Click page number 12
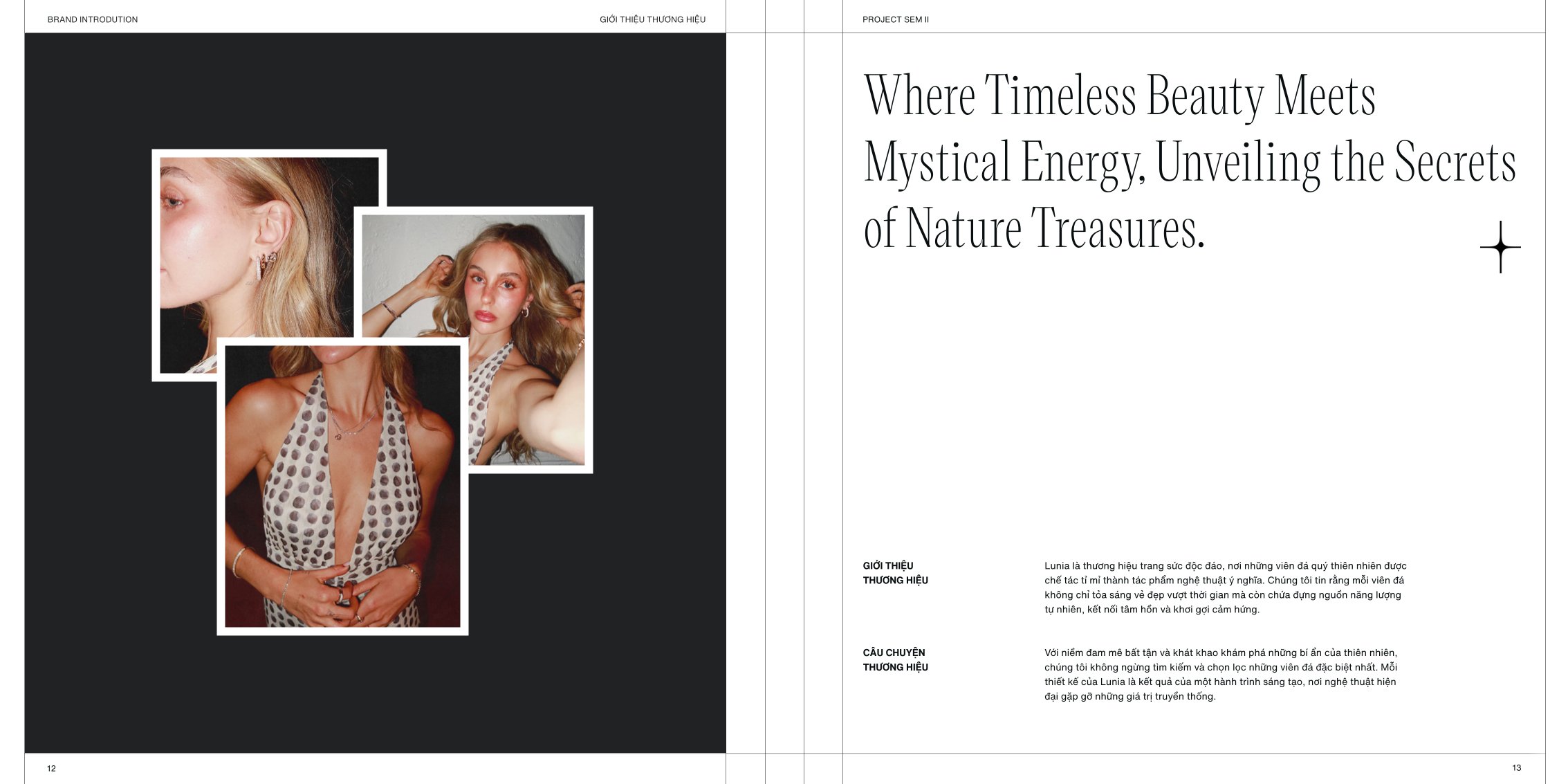Image resolution: width=1568 pixels, height=784 pixels. click(x=51, y=768)
